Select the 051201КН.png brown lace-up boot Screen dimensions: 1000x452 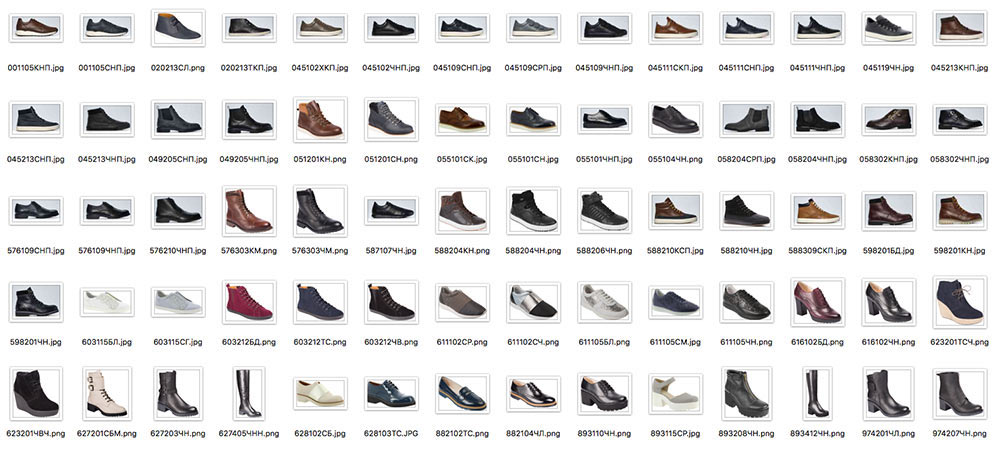[x=320, y=119]
